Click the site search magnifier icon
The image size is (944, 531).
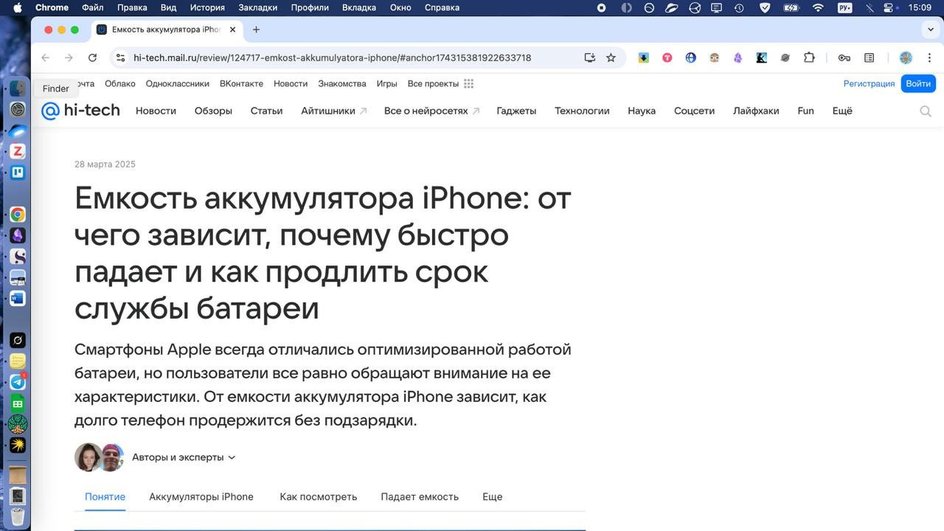coord(925,111)
